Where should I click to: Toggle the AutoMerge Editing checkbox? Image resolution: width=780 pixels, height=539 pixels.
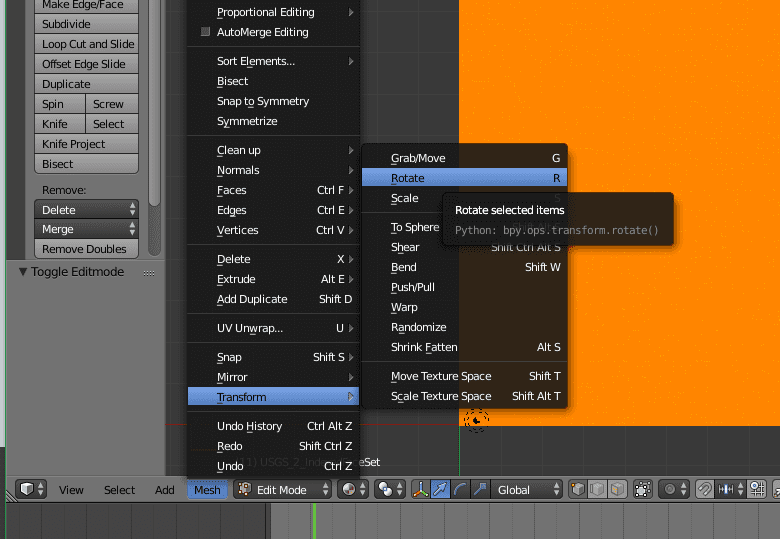coord(205,32)
